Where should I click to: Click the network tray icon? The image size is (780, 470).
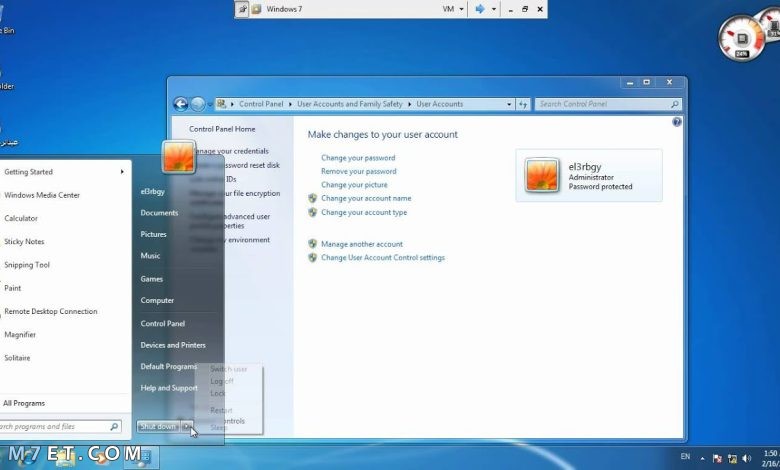(732, 459)
